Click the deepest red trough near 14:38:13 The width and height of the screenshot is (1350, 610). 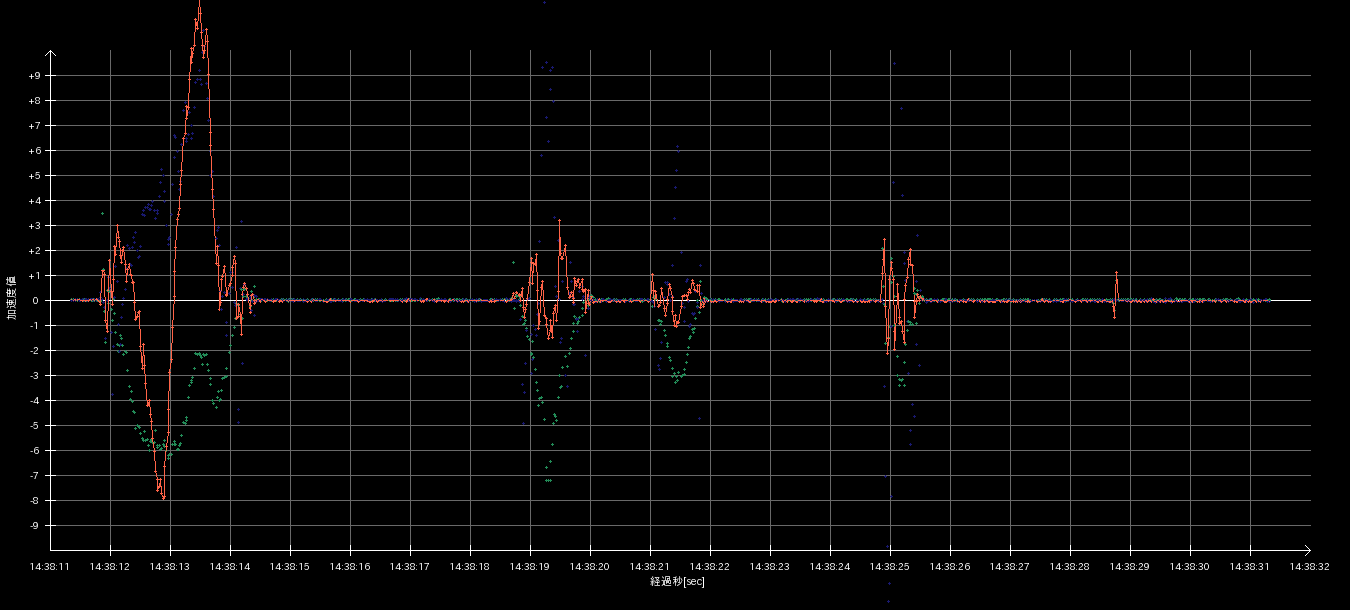pyautogui.click(x=163, y=497)
